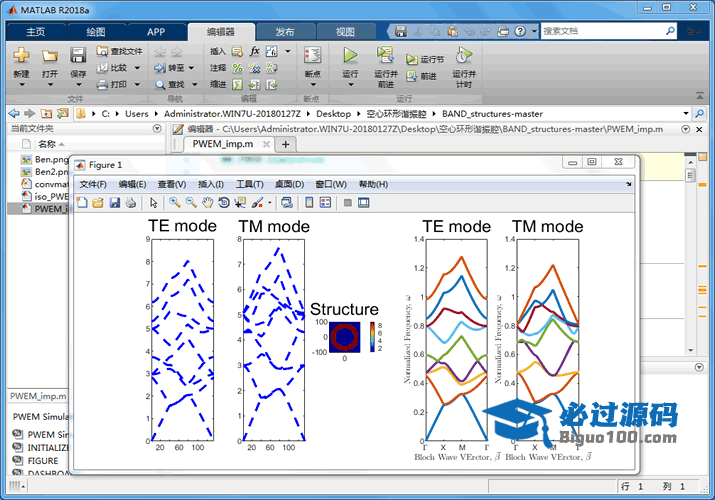Click the Structure colorbar in Figure 1
This screenshot has height=500, width=715.
(x=373, y=337)
